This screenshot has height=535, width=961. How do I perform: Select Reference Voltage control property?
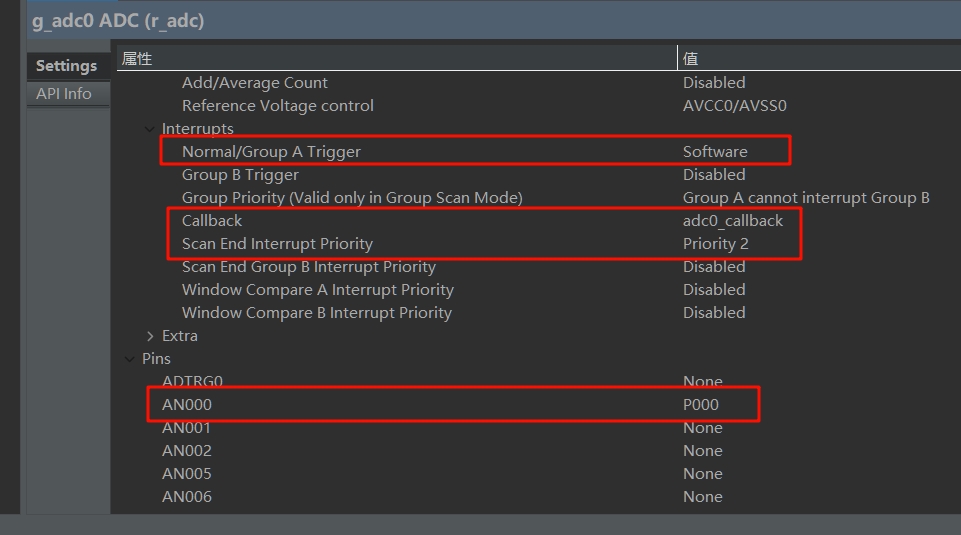click(x=278, y=105)
